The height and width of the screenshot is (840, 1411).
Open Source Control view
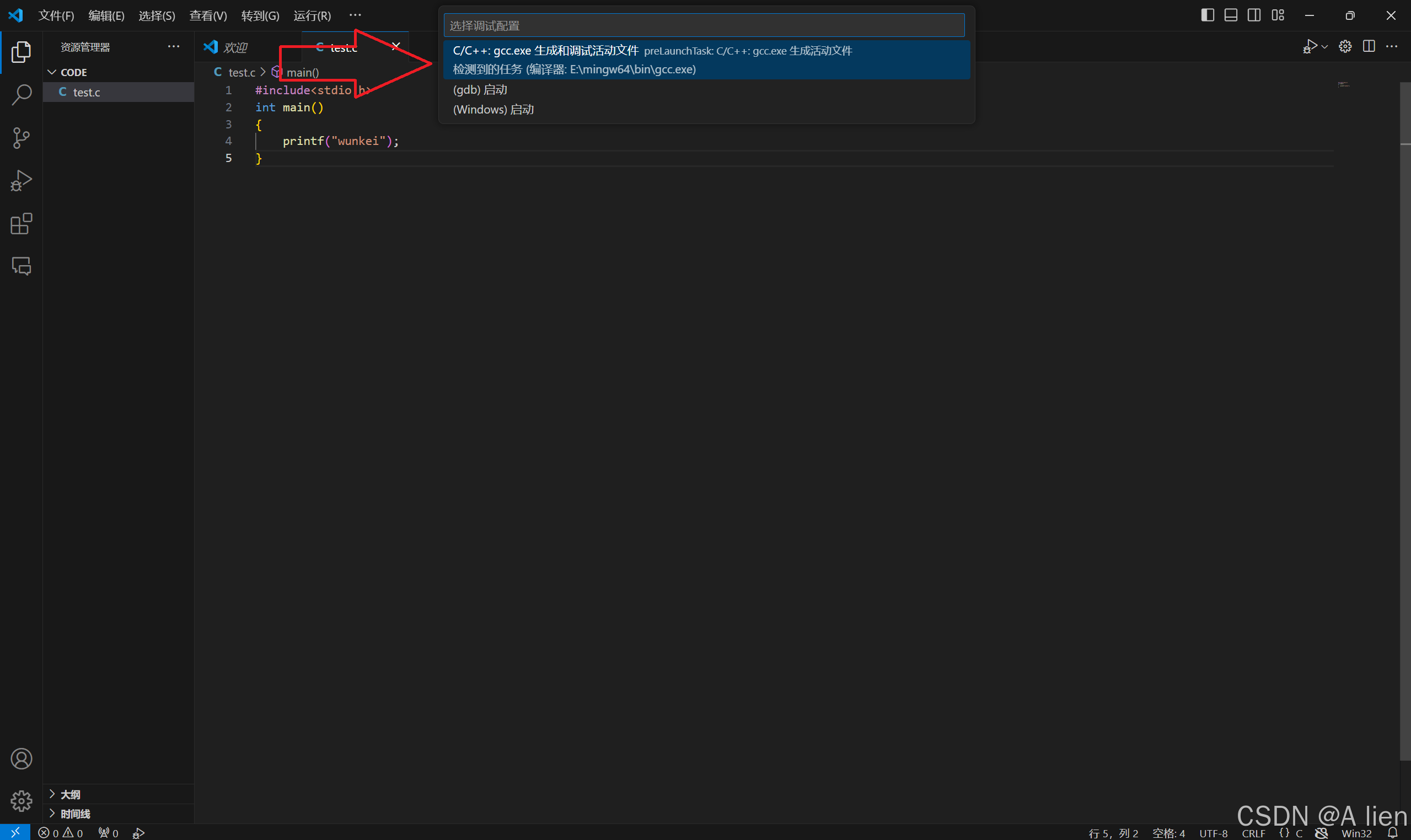[21, 138]
